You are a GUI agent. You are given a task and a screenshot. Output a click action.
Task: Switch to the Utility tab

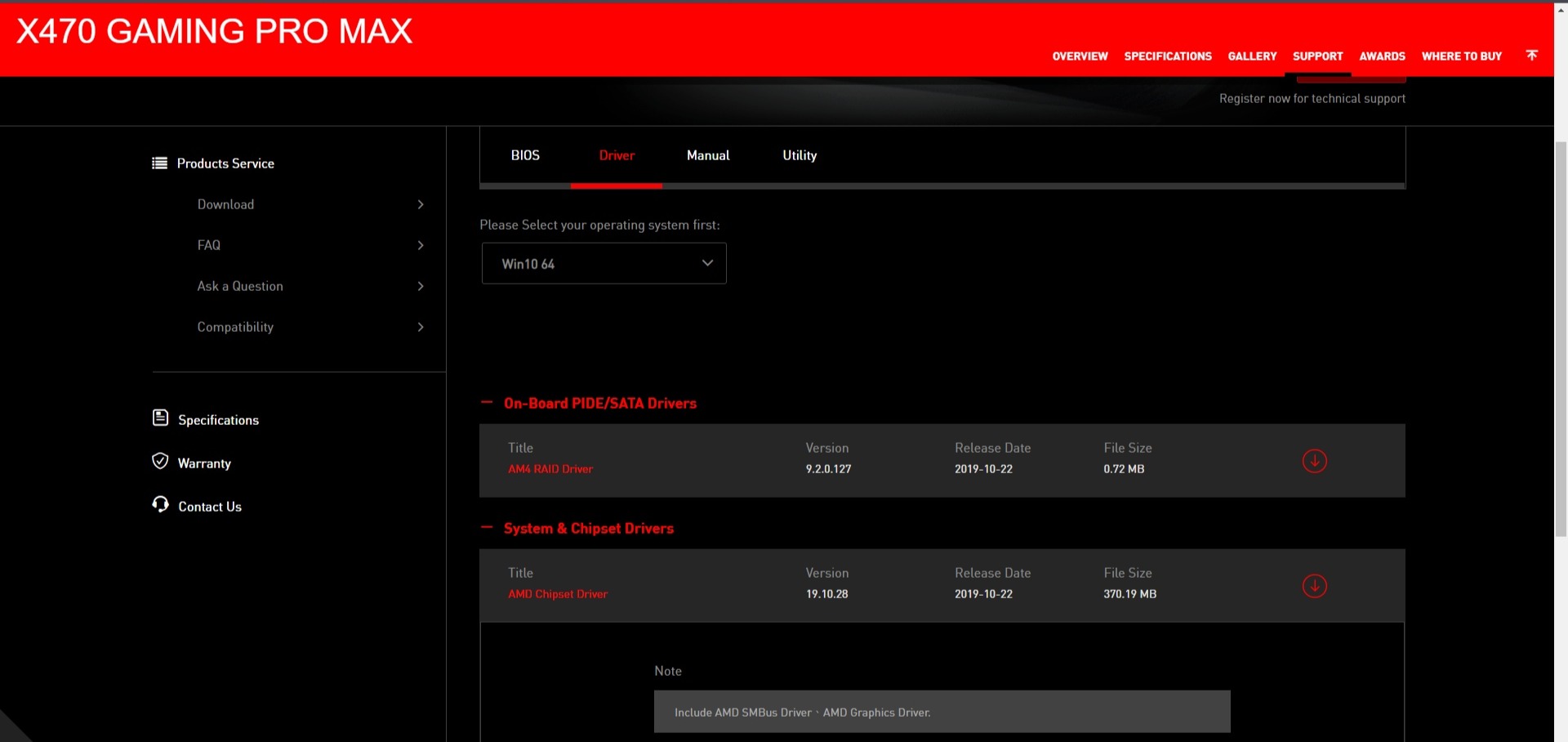pos(800,155)
